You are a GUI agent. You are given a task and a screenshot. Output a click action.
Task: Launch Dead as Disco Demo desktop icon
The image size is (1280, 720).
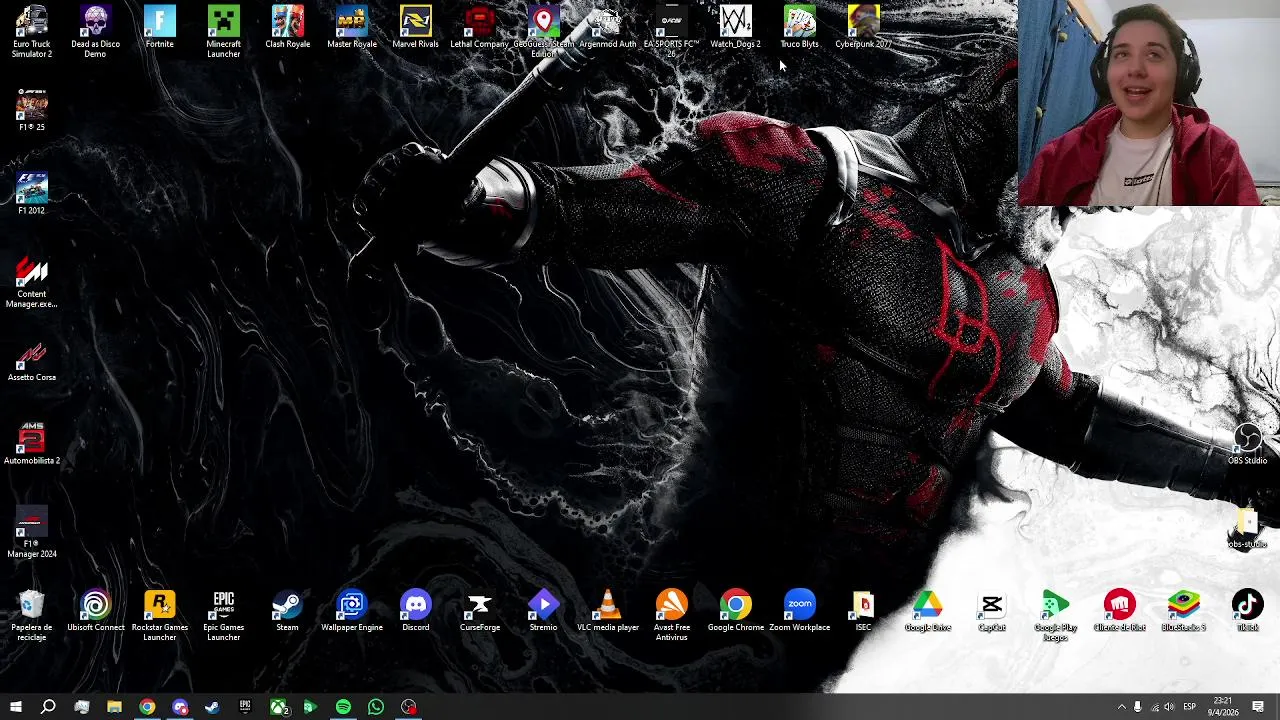click(96, 32)
